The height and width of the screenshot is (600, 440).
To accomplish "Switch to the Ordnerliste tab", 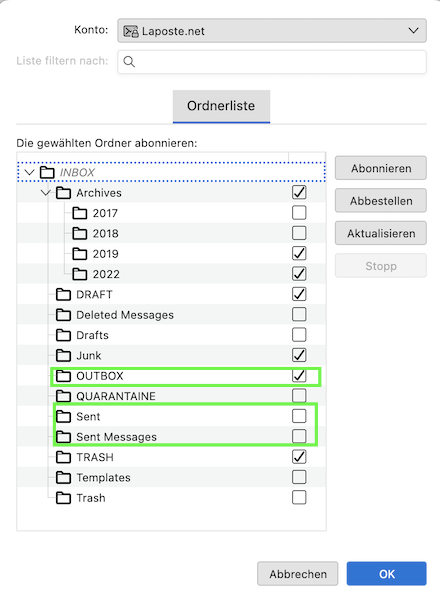I will click(x=221, y=106).
